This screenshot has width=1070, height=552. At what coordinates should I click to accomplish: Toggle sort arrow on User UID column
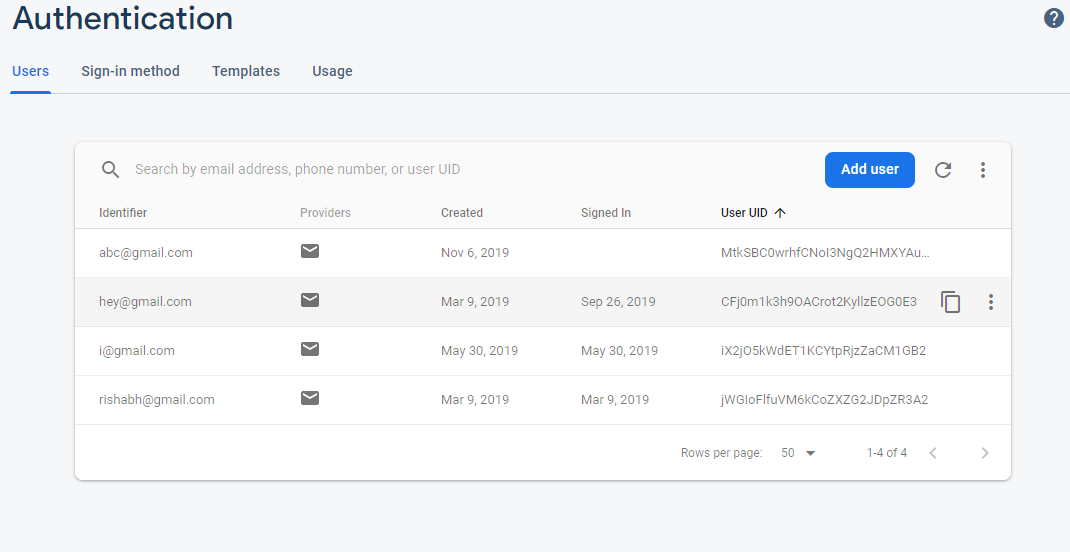(x=781, y=213)
